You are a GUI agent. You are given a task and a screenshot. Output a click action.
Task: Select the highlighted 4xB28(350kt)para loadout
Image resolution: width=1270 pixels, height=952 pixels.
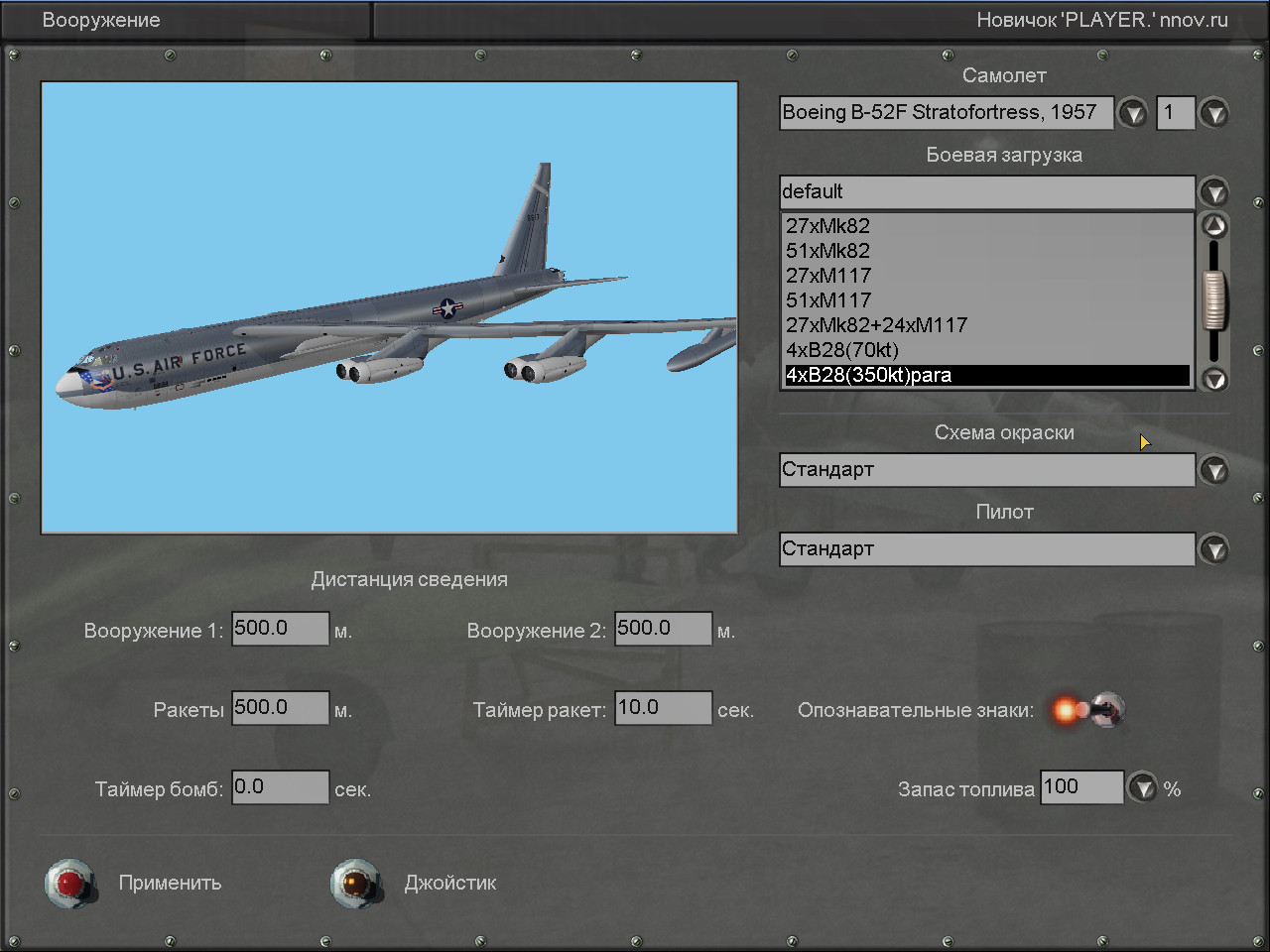tap(987, 375)
